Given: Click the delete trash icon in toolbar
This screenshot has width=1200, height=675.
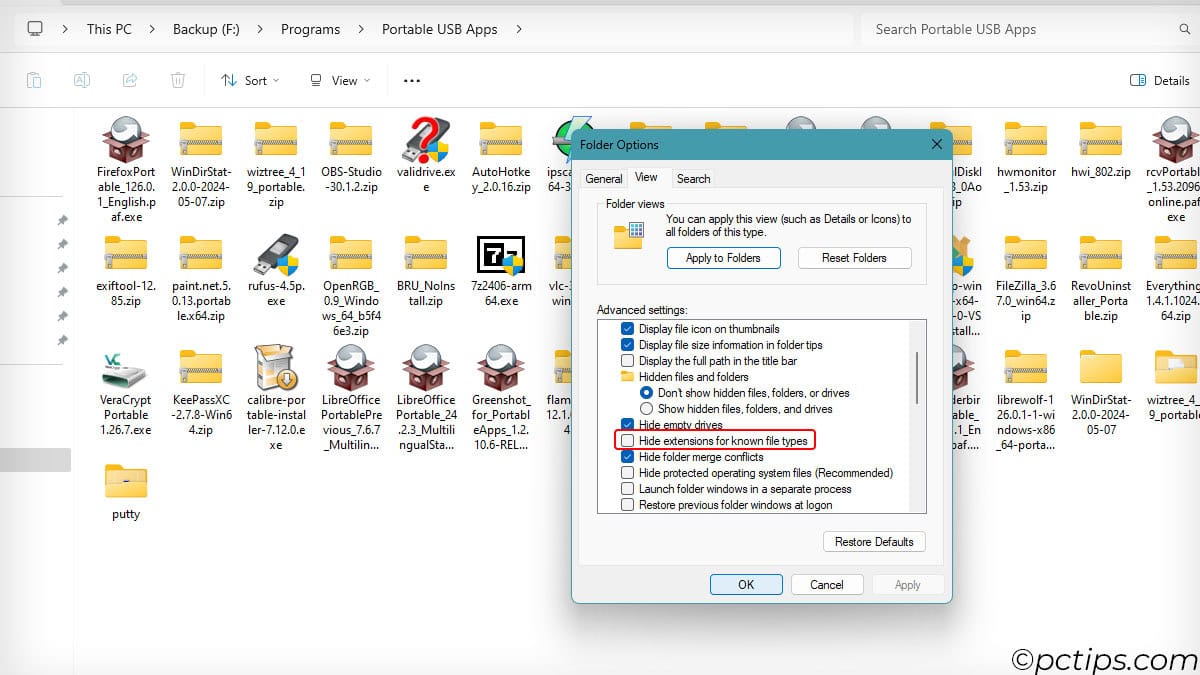Looking at the screenshot, I should coord(178,80).
